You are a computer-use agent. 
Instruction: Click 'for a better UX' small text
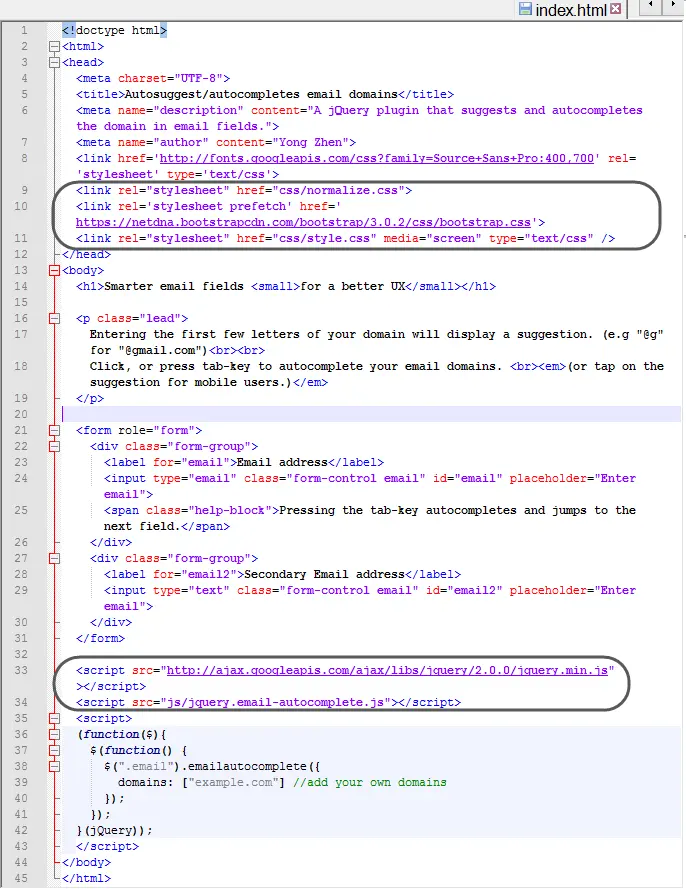point(353,286)
